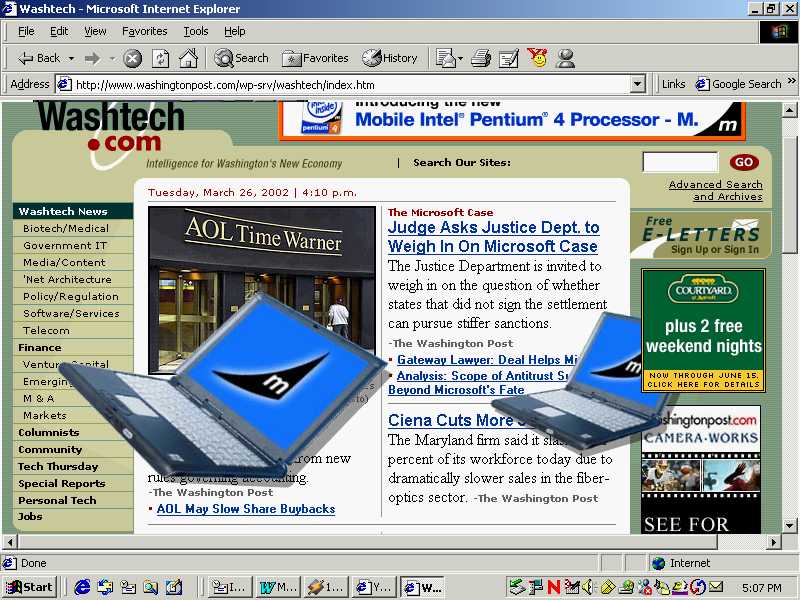Screen dimensions: 800x600
Task: Click the 5:07 PM taskbar clock
Action: pyautogui.click(x=761, y=588)
